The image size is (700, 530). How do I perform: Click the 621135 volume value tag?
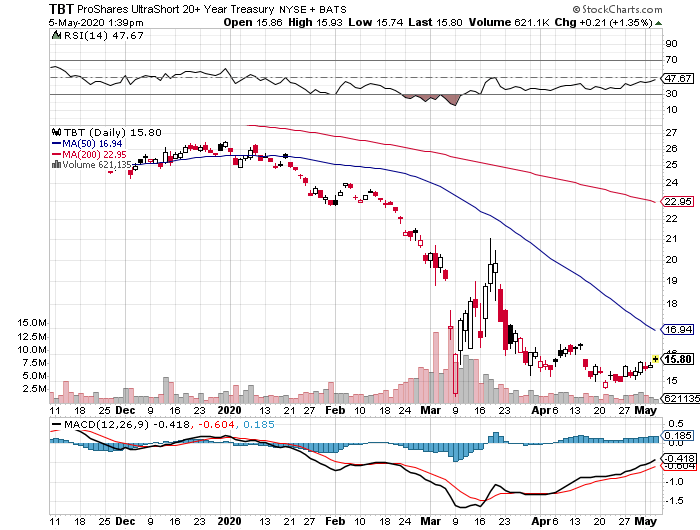click(x=681, y=398)
